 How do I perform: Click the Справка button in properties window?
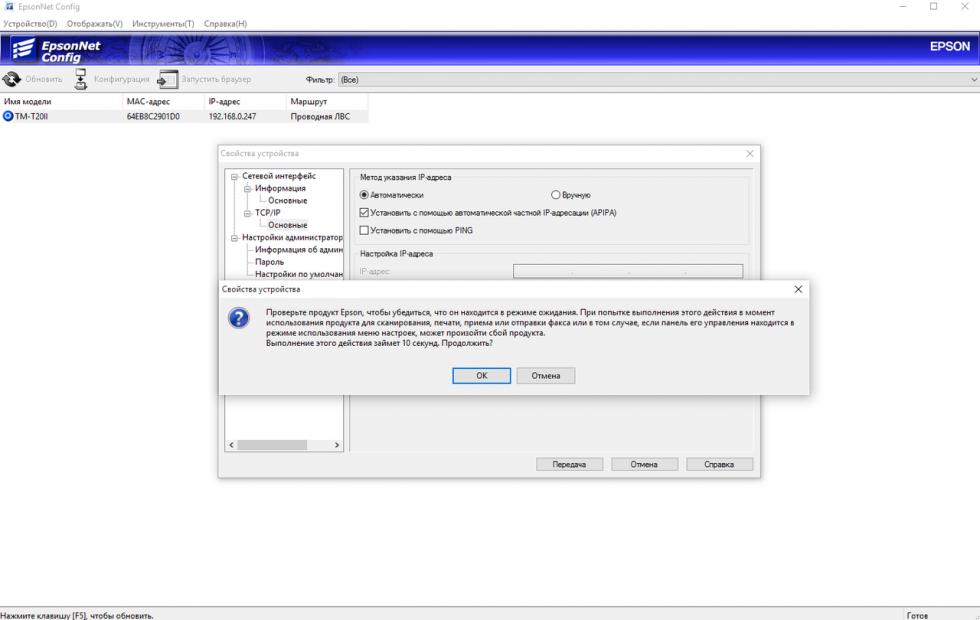pos(719,464)
